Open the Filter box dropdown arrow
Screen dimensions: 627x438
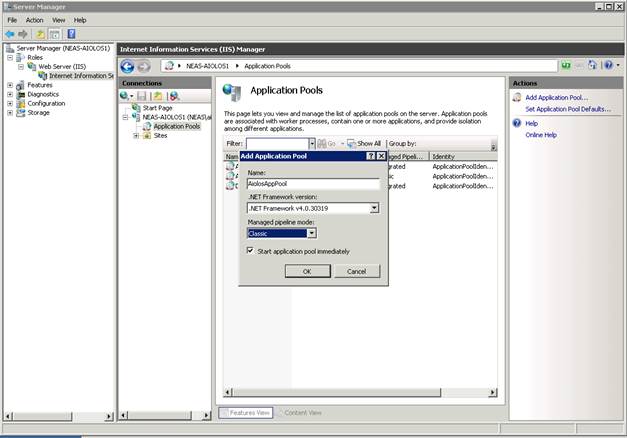coord(312,143)
